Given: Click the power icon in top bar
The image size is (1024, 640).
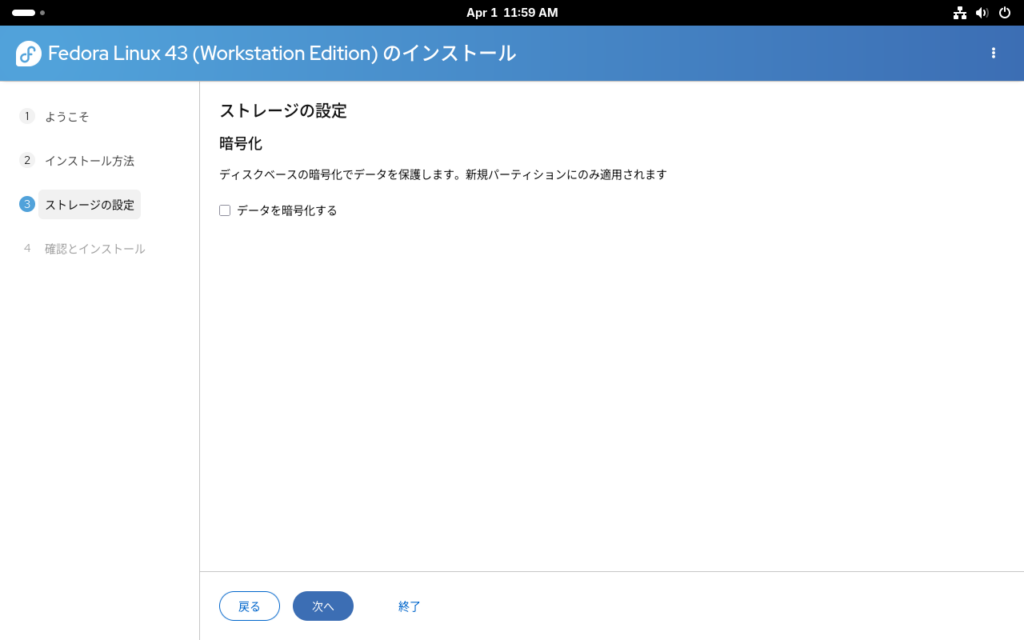Looking at the screenshot, I should click(1004, 13).
